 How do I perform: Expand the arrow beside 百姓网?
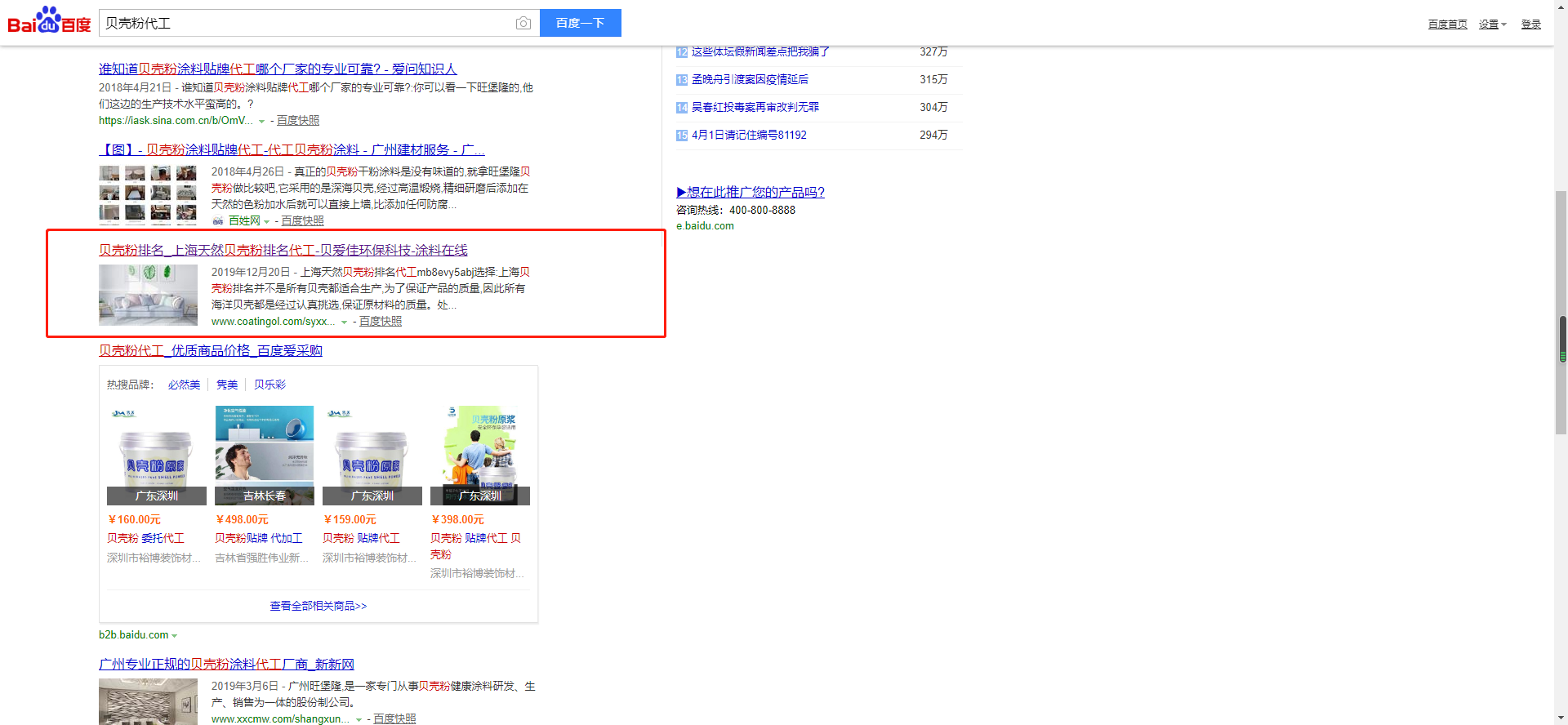point(266,222)
